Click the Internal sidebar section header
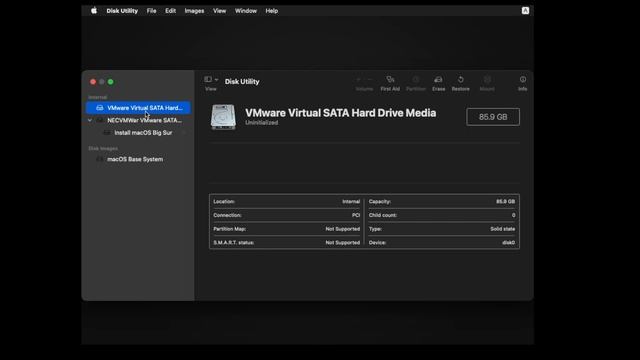The height and width of the screenshot is (360, 640). click(x=98, y=97)
